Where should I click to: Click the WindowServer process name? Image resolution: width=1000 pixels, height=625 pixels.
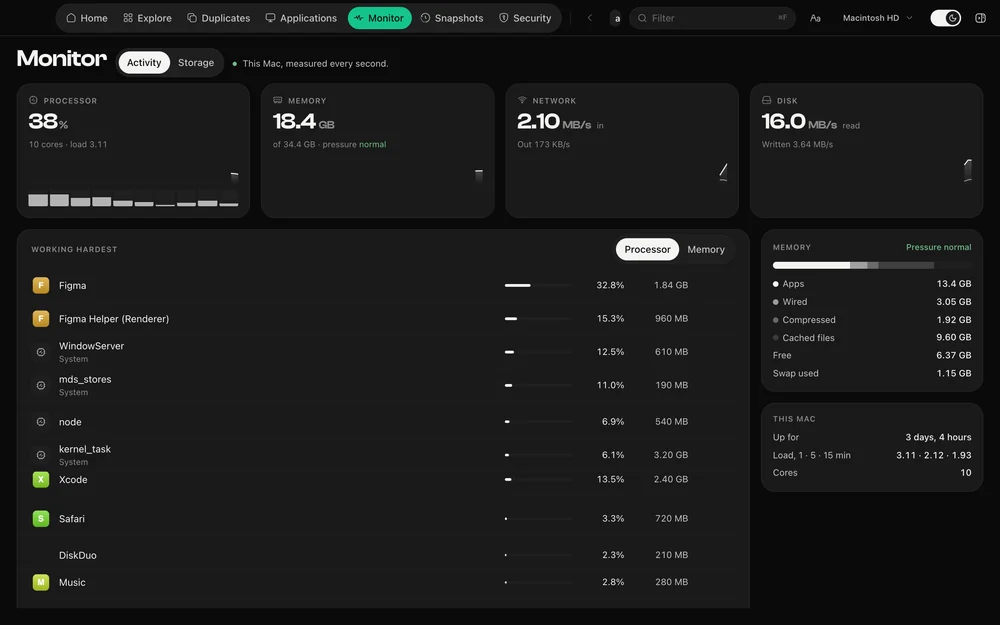coord(91,346)
